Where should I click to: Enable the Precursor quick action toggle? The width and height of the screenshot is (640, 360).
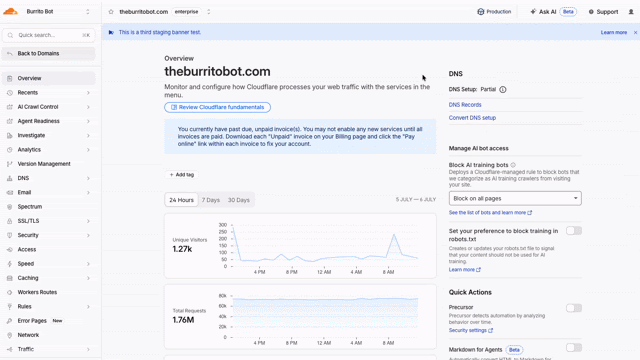[573, 308]
